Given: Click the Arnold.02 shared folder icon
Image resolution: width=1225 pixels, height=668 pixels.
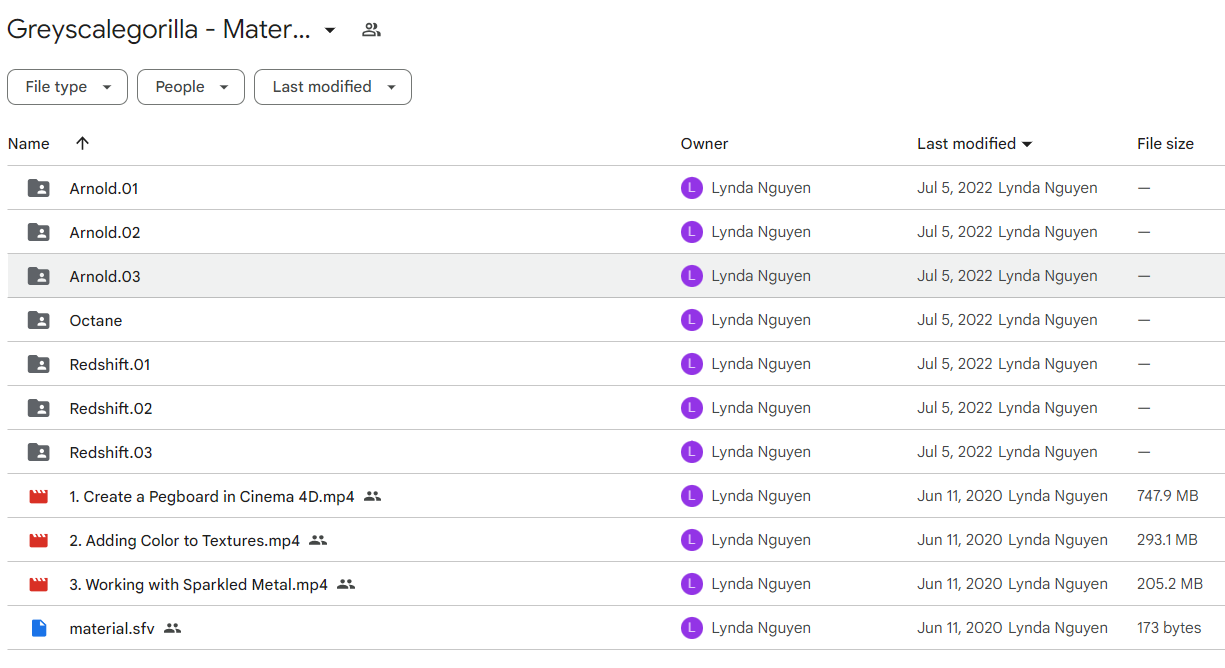Looking at the screenshot, I should 38,232.
